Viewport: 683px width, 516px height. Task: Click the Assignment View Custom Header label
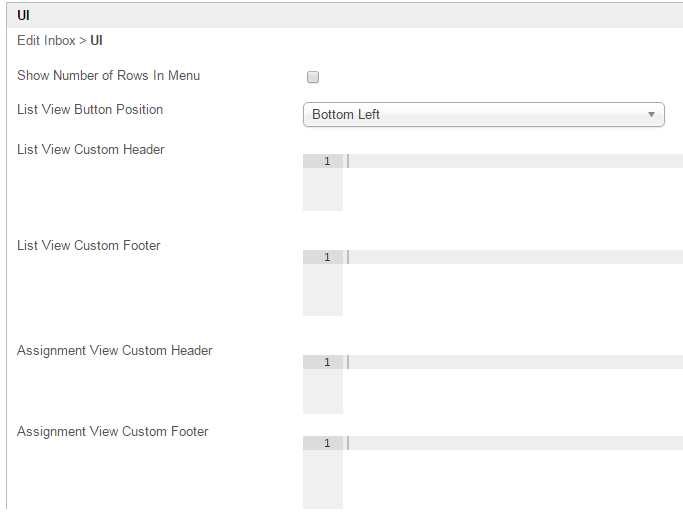tap(115, 351)
